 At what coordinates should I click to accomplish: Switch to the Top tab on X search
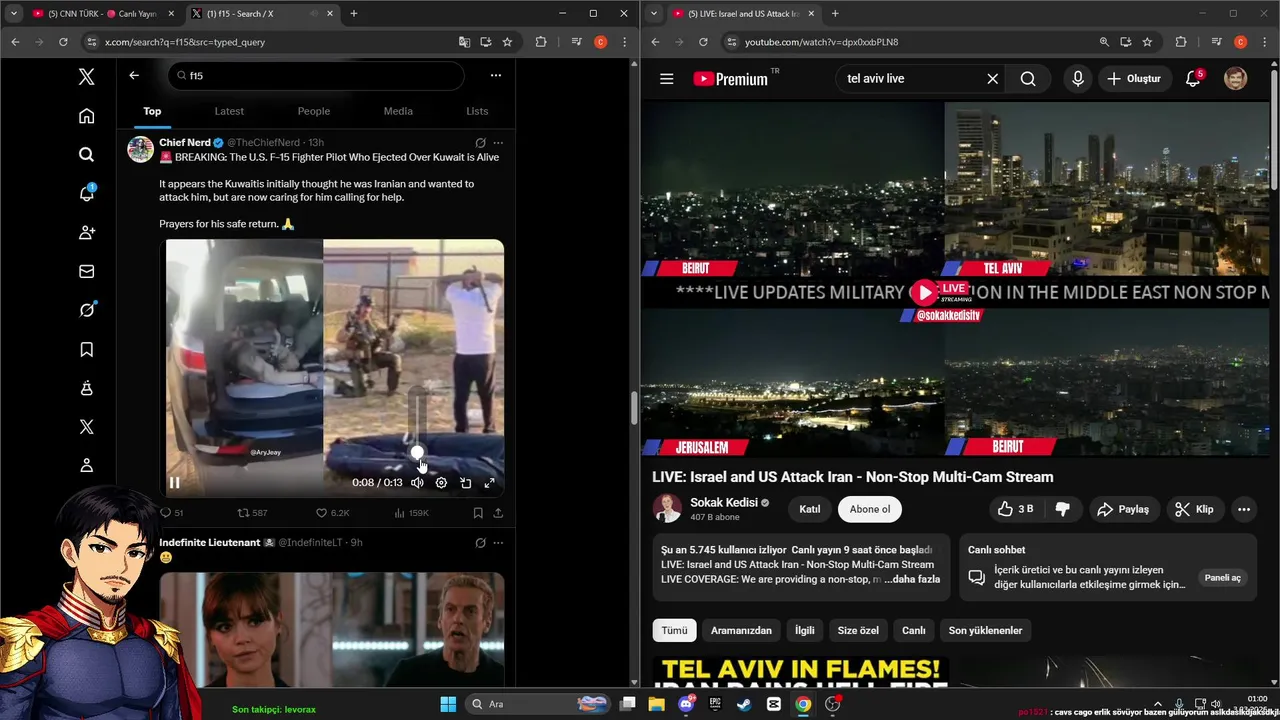pos(152,111)
